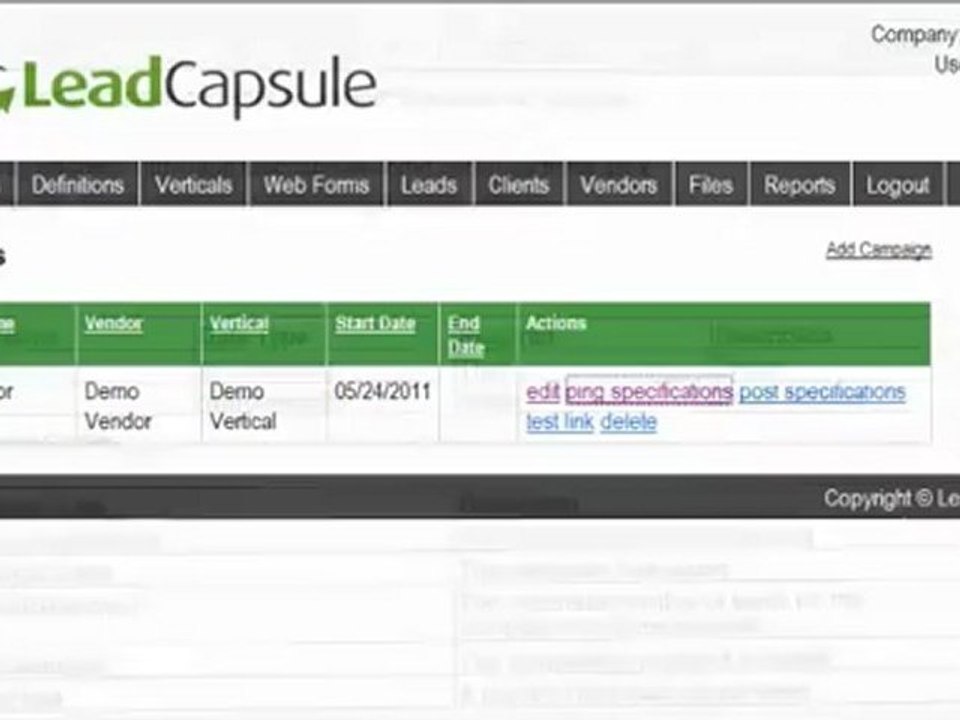
Task: Sort campaigns by Start Date
Action: click(375, 323)
